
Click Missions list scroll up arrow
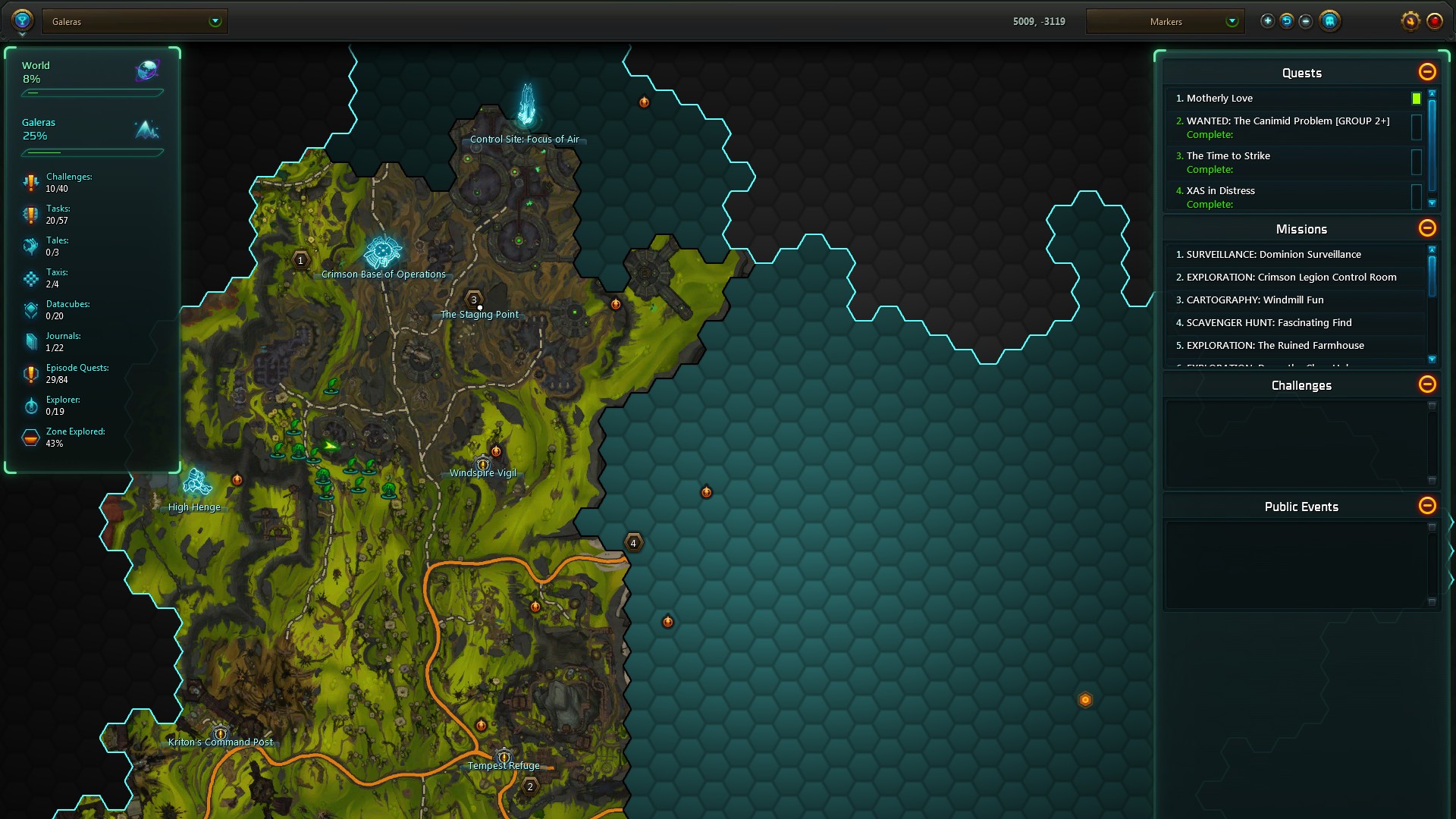[x=1432, y=249]
